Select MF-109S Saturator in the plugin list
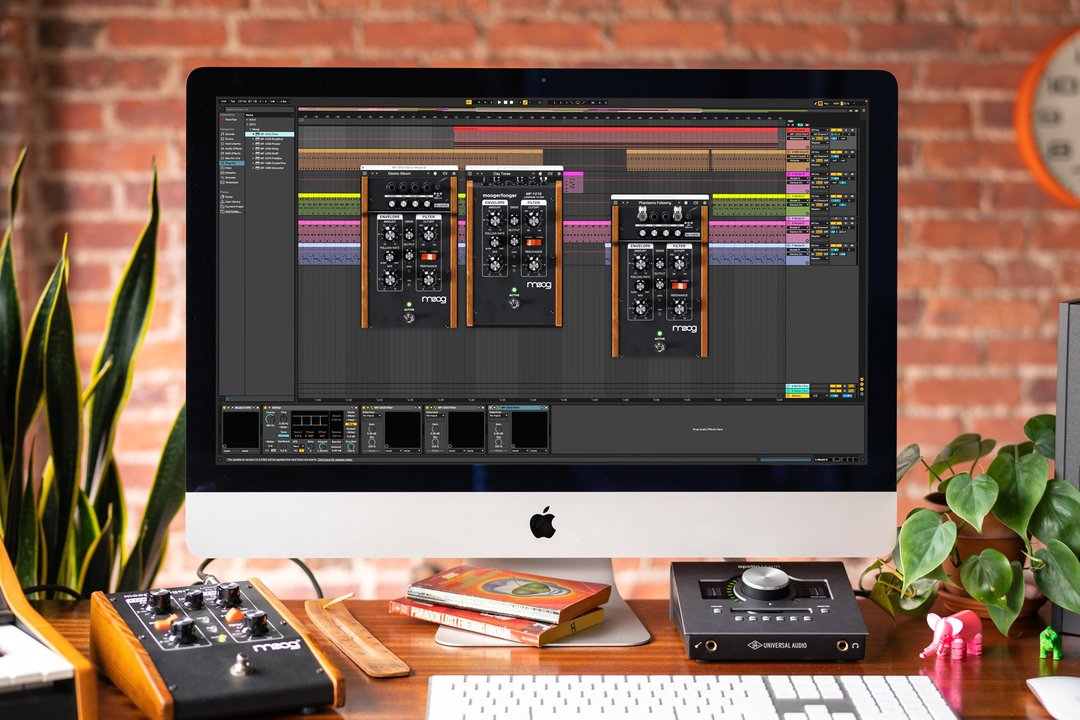1080x720 pixels. [270, 167]
